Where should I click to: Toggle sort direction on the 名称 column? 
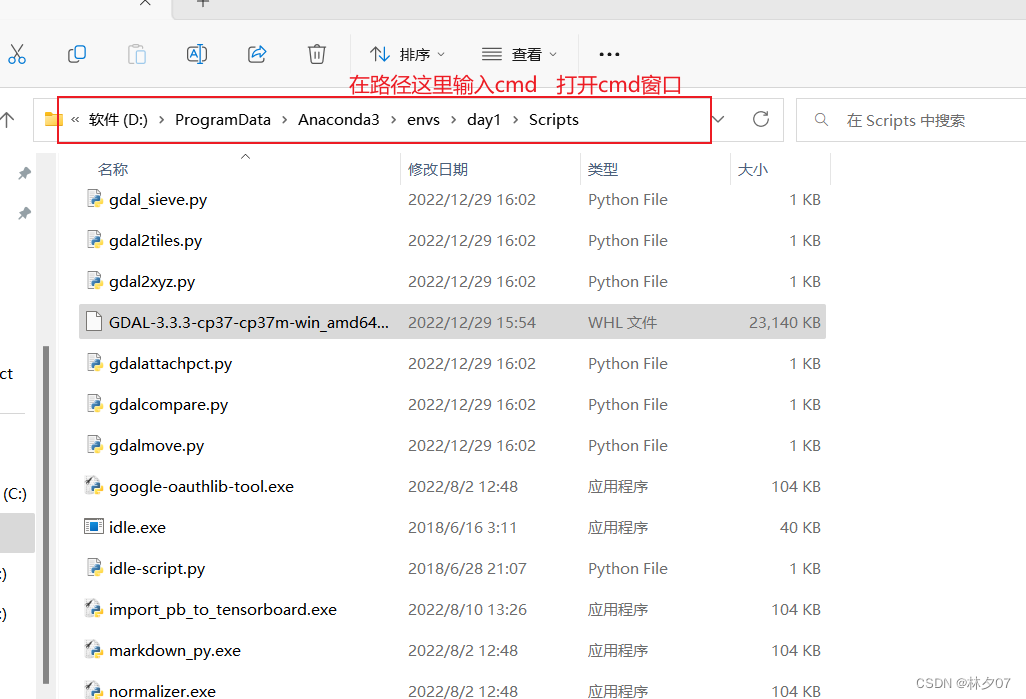(x=113, y=168)
